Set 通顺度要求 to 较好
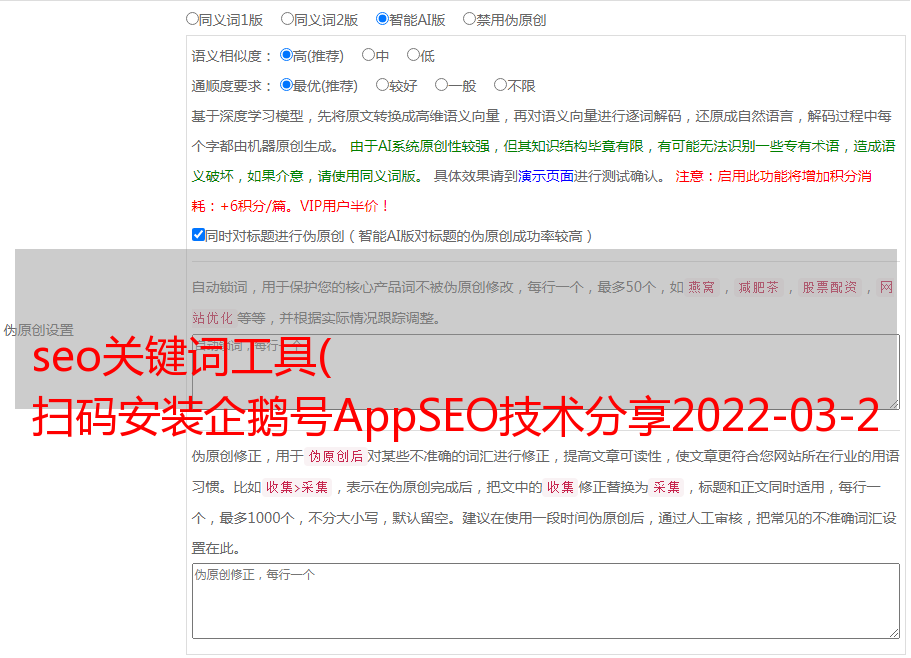Image resolution: width=911 pixels, height=658 pixels. [382, 85]
